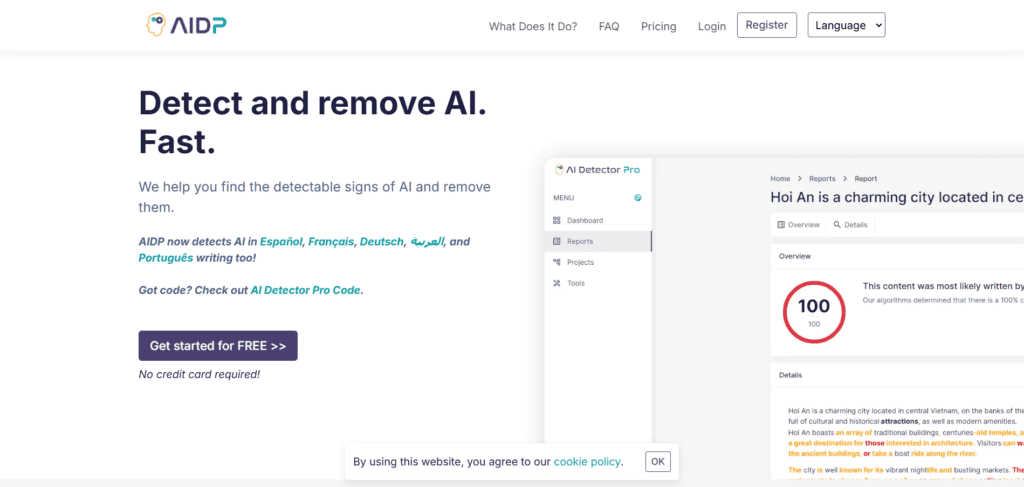Open the AI Detector Pro Code link

click(x=306, y=290)
